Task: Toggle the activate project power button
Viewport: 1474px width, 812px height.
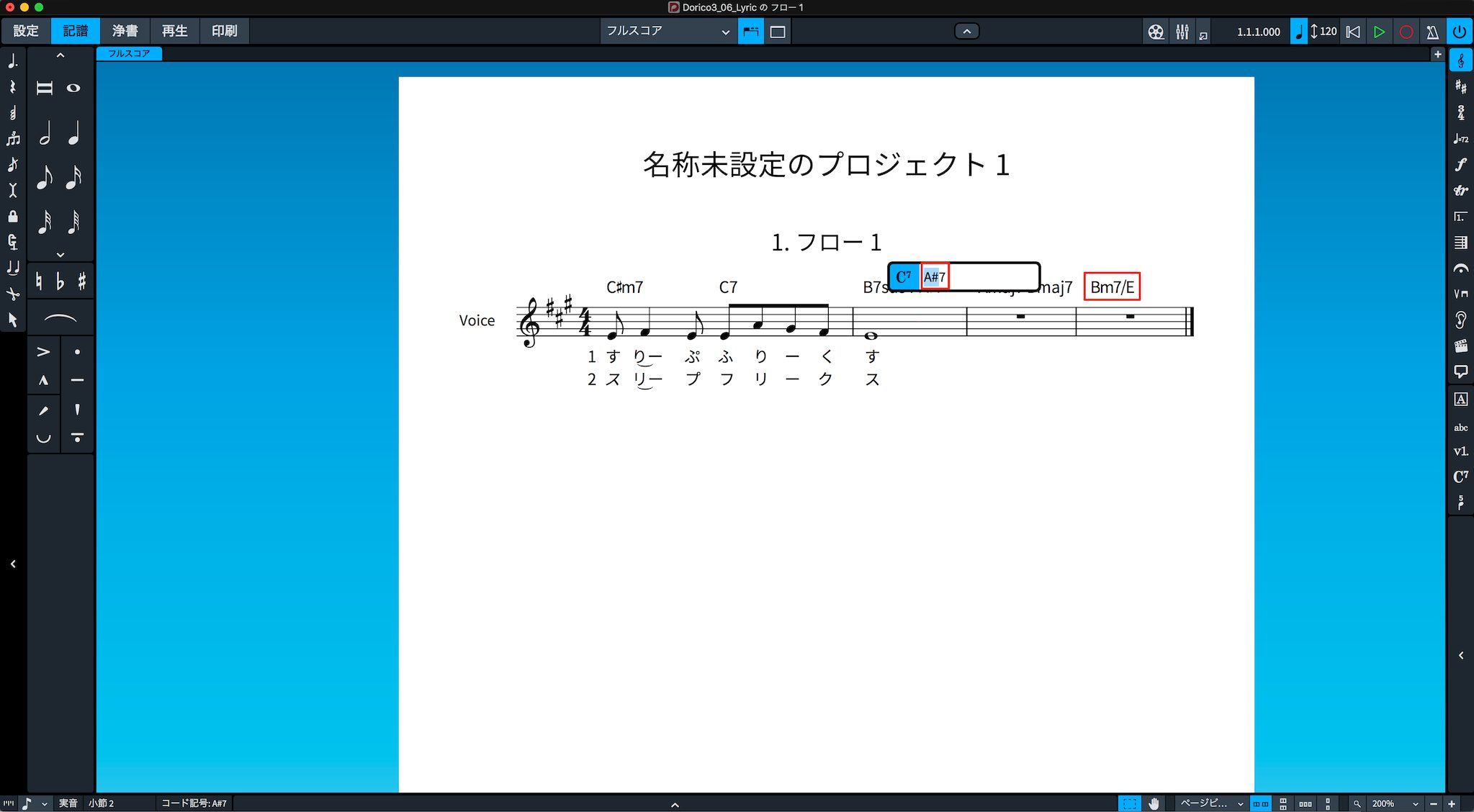Action: tap(1460, 32)
